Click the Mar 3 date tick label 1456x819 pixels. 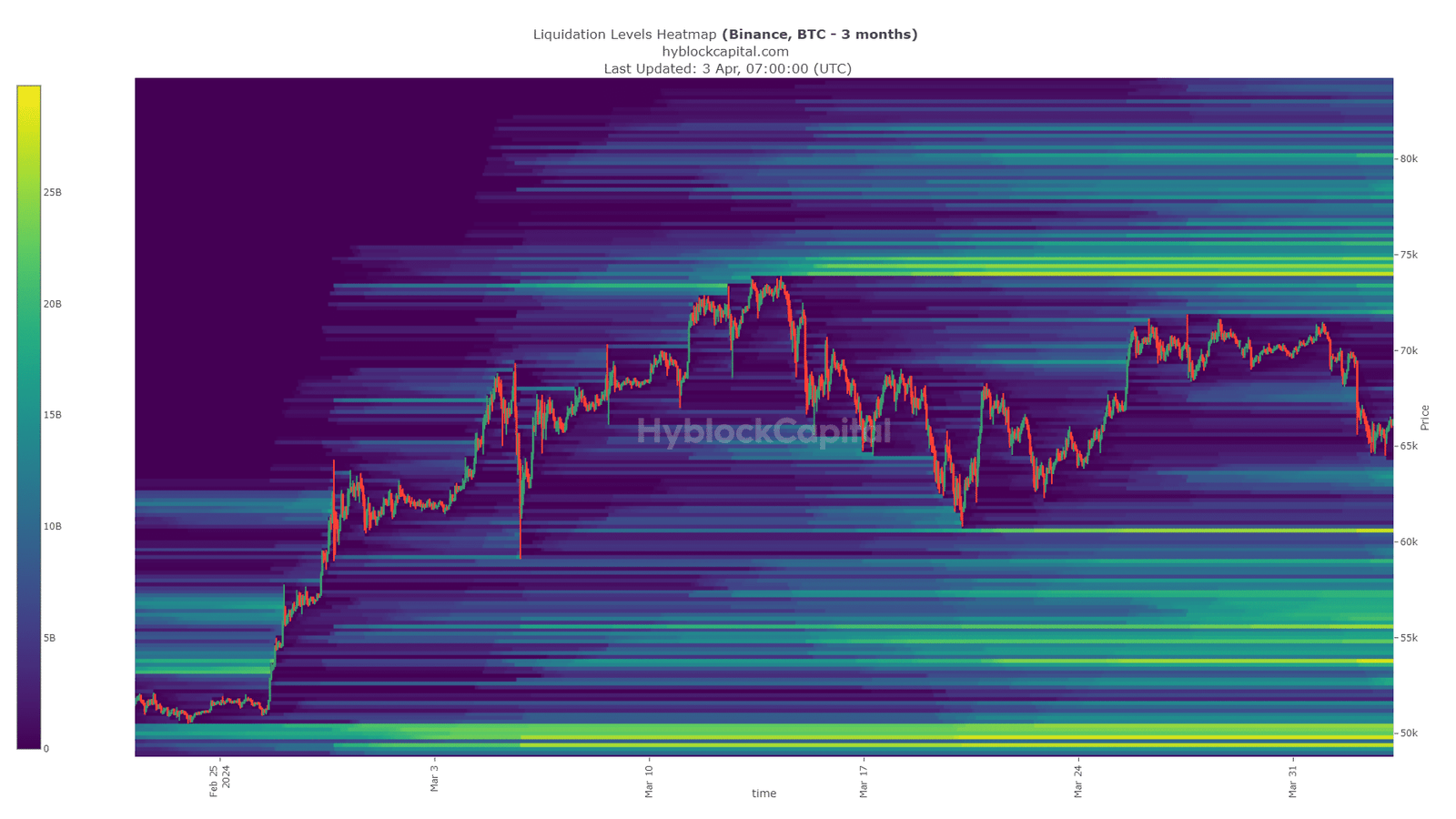pos(434,780)
